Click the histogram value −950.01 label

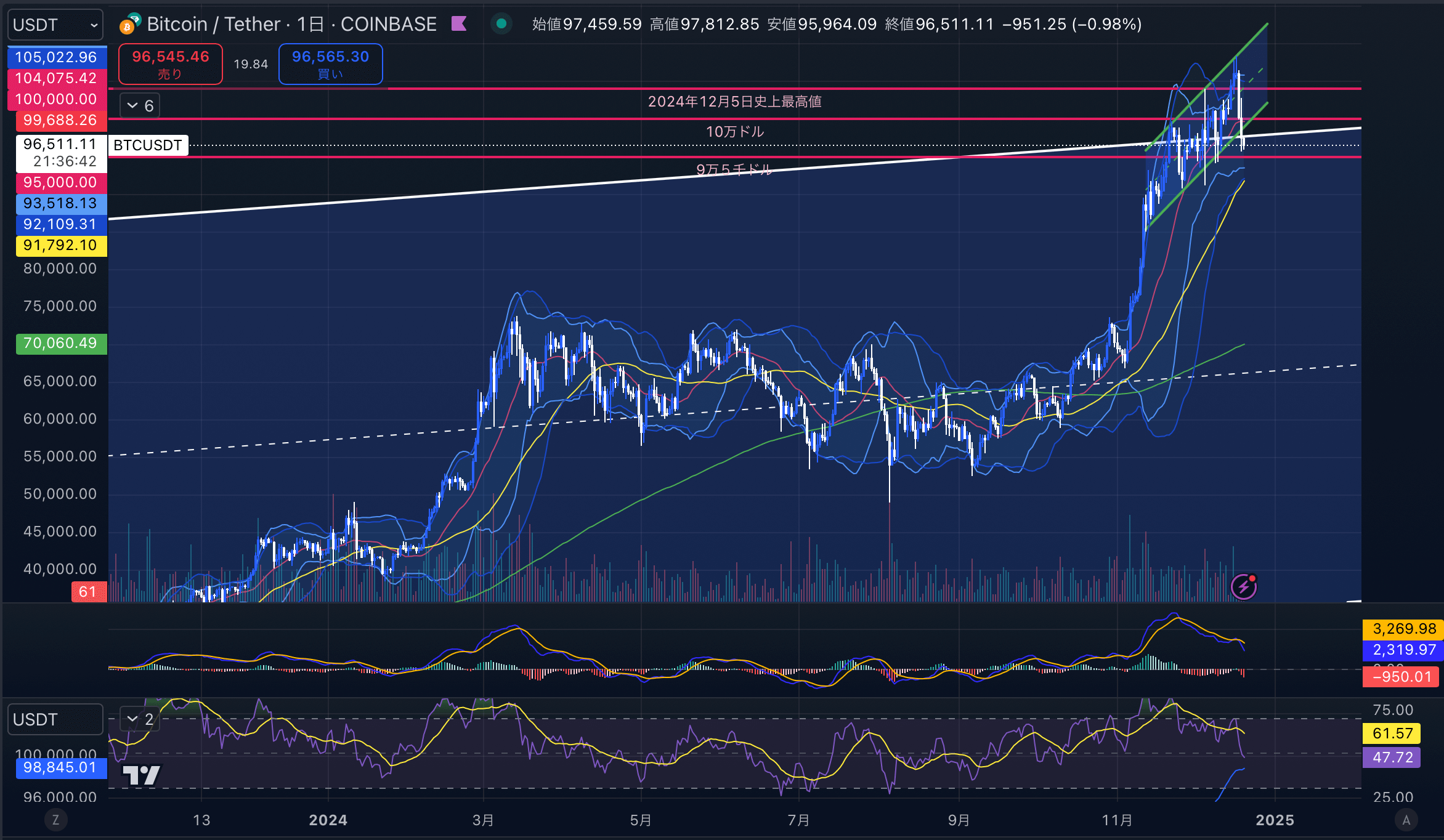point(1401,677)
